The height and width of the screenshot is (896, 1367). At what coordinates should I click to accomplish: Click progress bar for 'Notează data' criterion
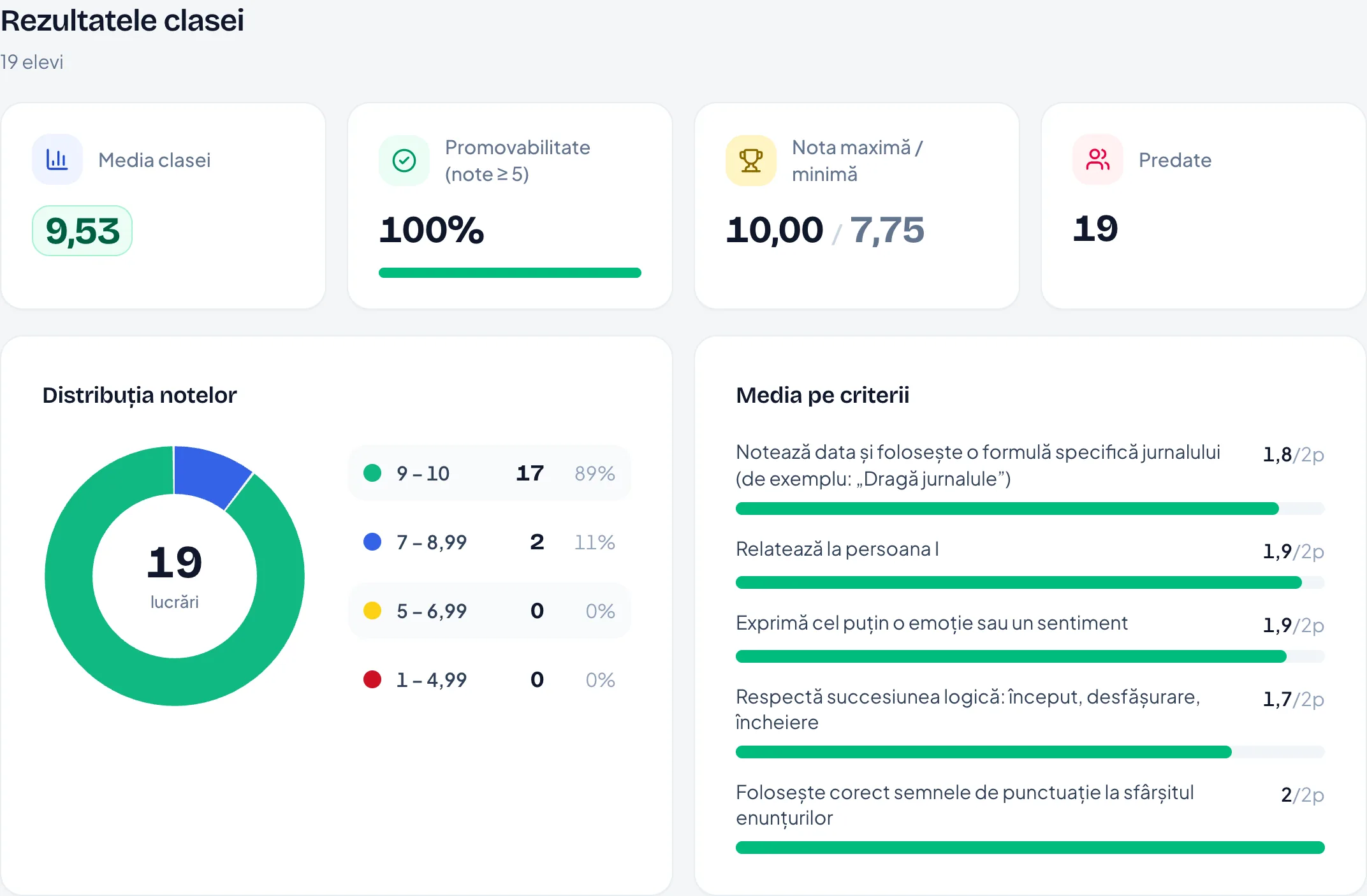pyautogui.click(x=1030, y=509)
